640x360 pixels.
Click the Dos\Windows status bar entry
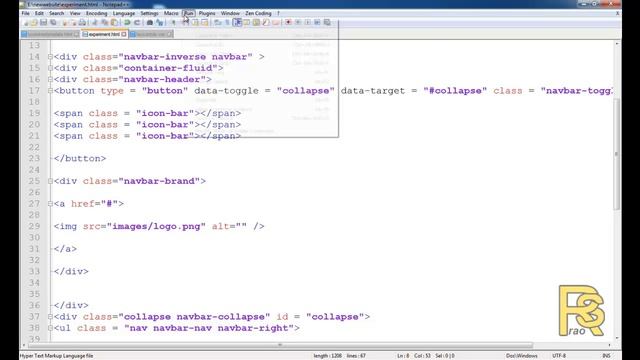pos(522,356)
